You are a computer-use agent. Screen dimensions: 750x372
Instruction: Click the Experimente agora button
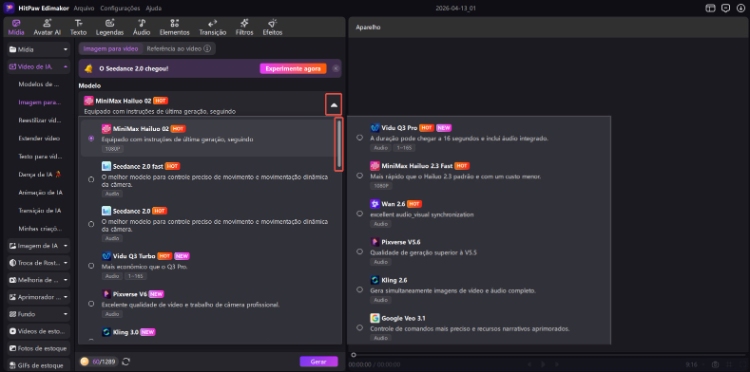293,68
